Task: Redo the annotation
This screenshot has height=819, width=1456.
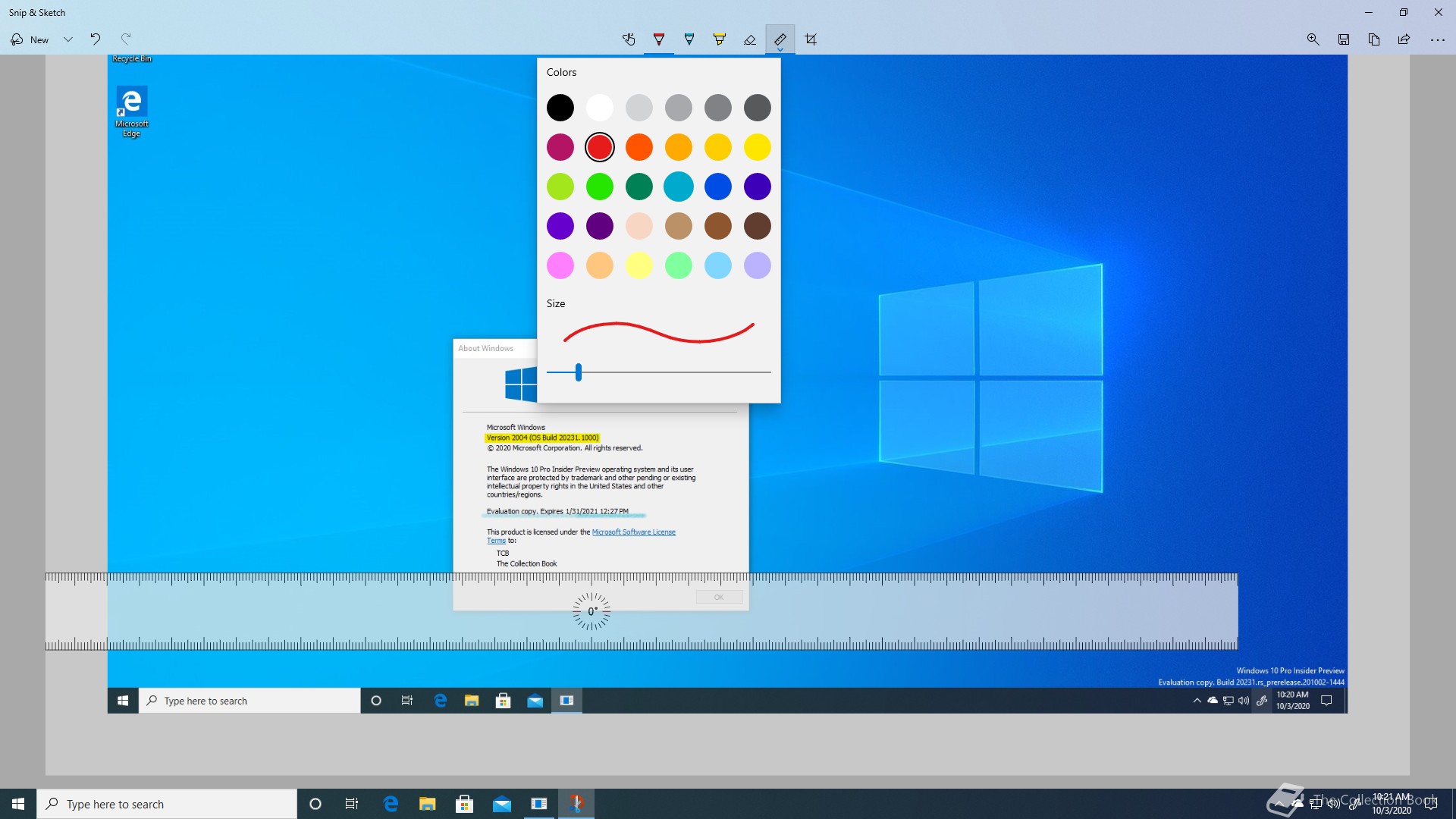Action: pos(126,39)
